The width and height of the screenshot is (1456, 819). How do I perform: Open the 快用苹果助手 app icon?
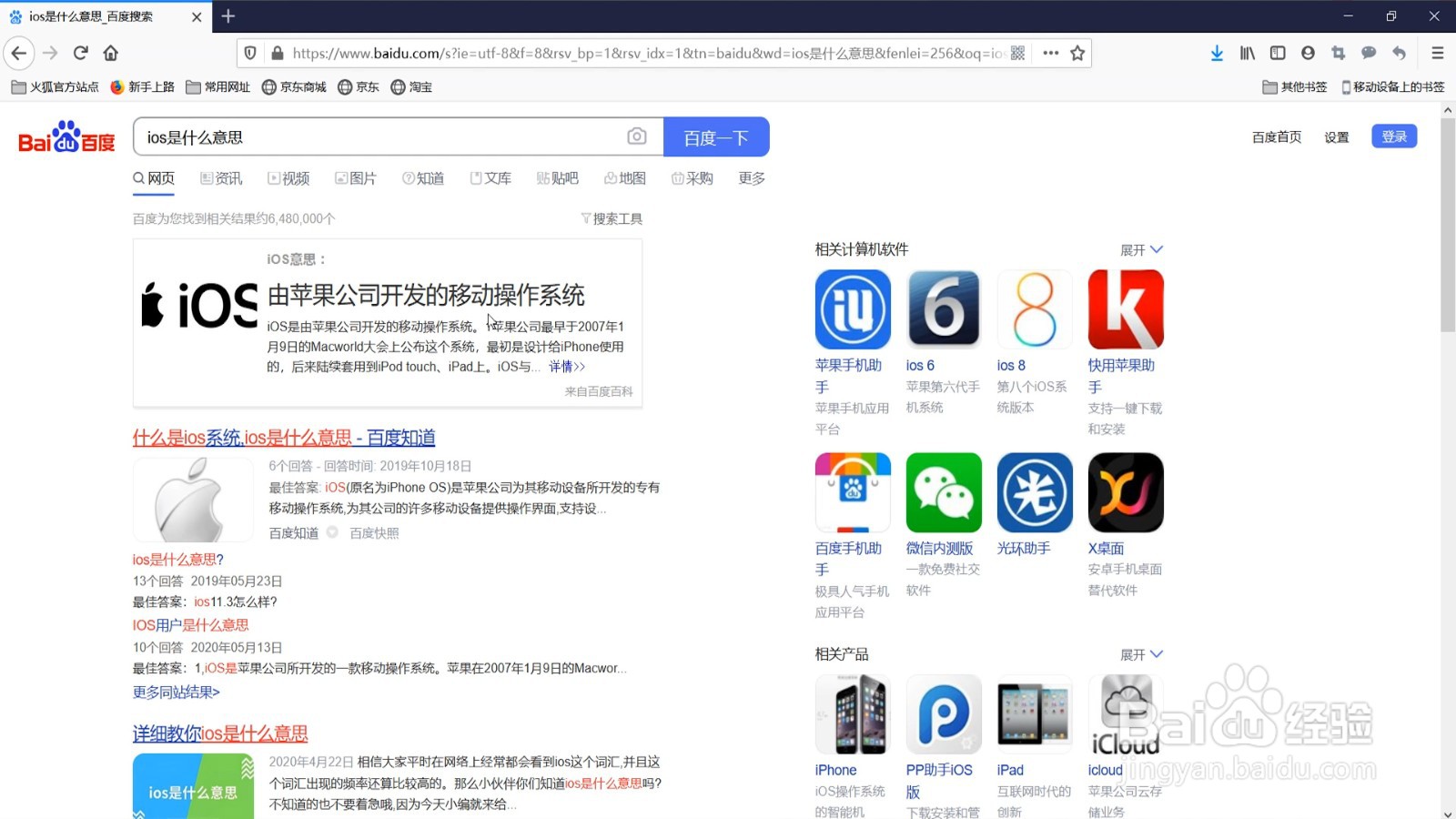point(1125,309)
